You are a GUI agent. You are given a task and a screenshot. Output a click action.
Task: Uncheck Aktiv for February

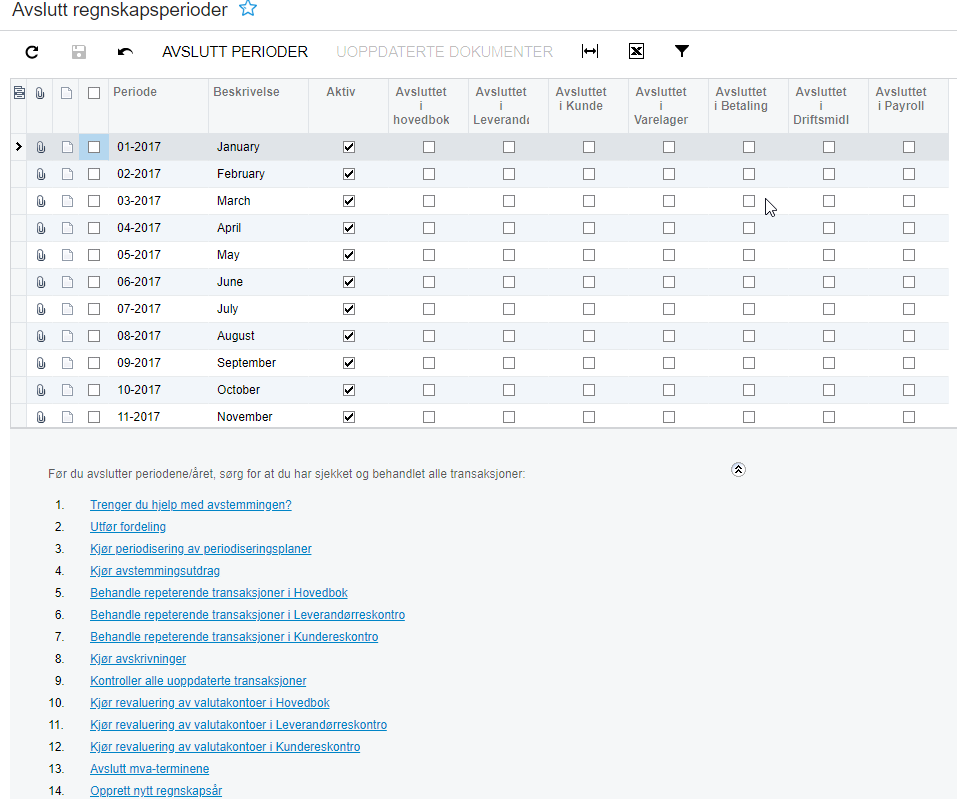[349, 174]
